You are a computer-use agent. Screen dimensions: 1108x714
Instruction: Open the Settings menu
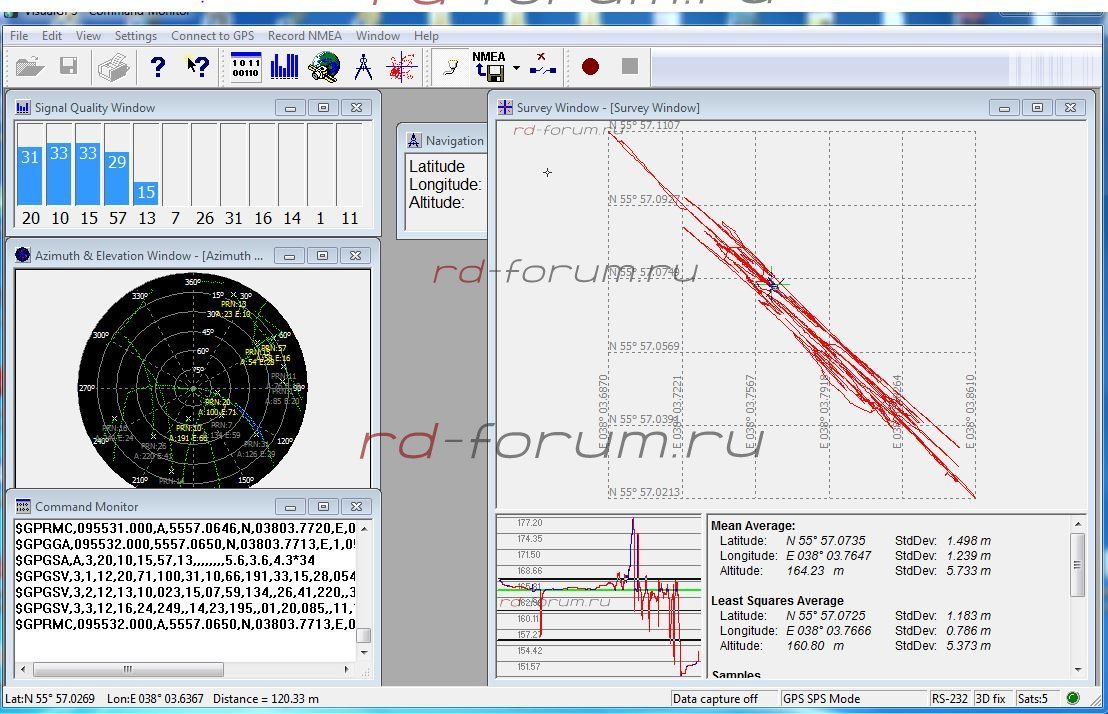[x=135, y=36]
